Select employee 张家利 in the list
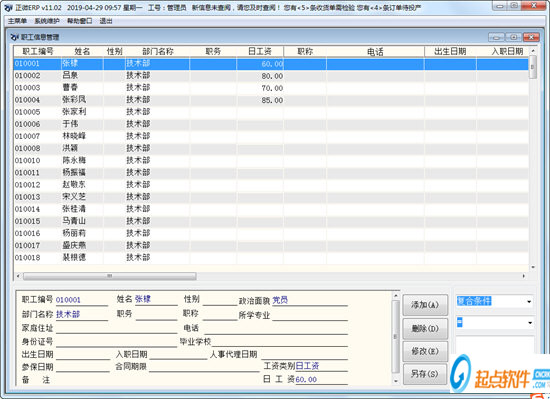550x399 pixels. point(271,112)
